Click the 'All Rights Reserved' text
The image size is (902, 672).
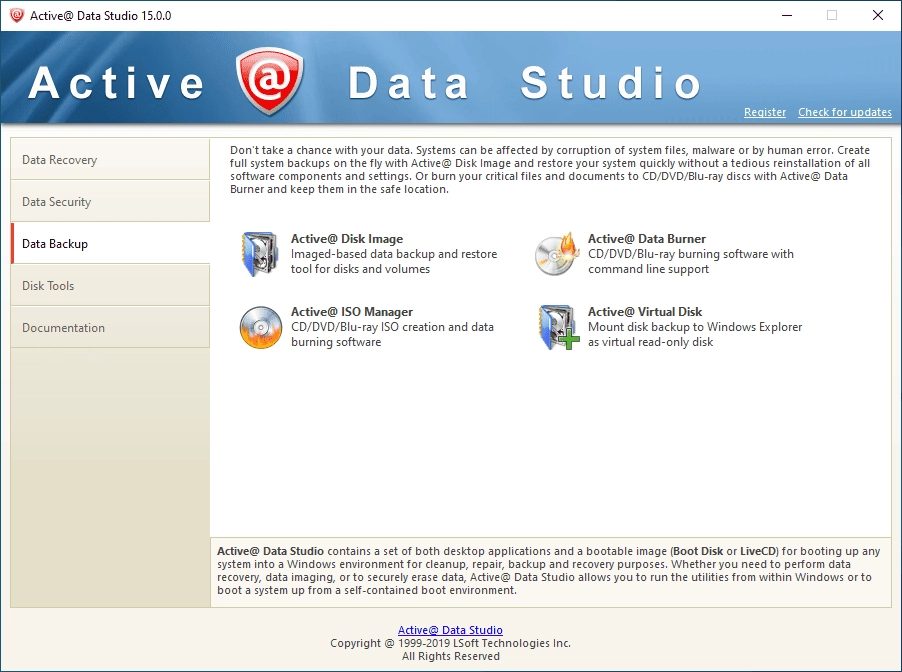(x=450, y=656)
